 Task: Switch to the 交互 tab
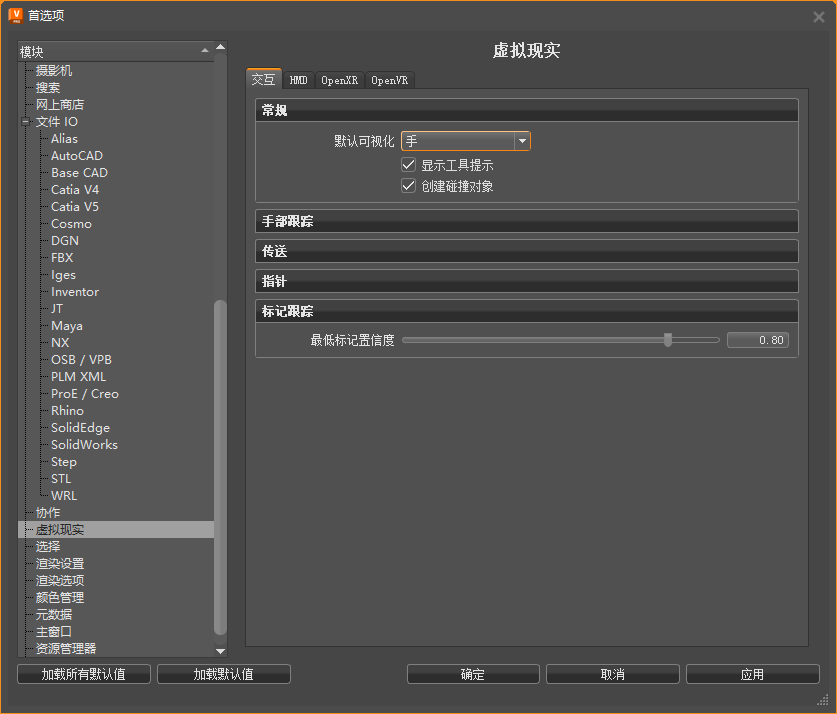click(264, 80)
